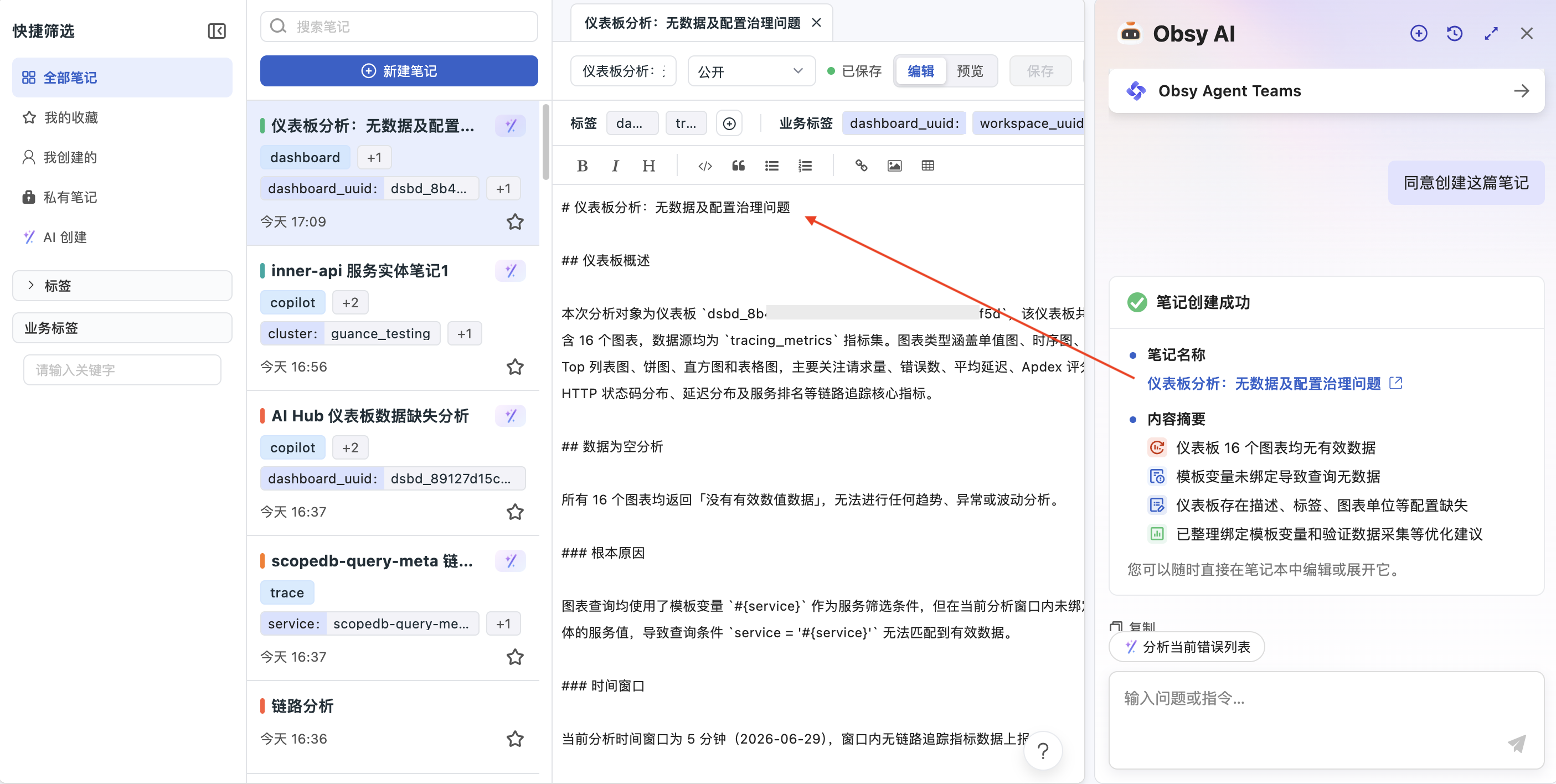This screenshot has width=1556, height=784.
Task: Insert a block quote
Action: (738, 166)
